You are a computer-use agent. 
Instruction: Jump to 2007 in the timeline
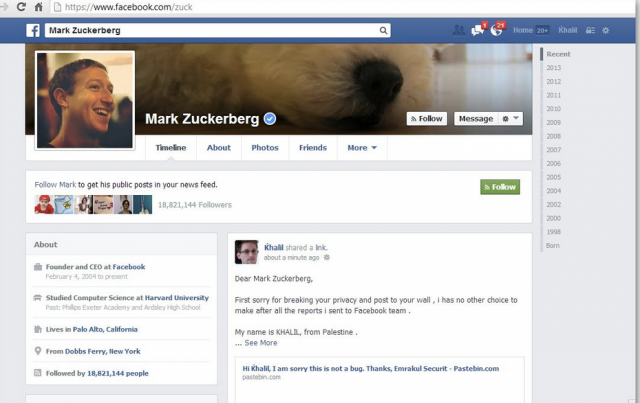[x=553, y=150]
